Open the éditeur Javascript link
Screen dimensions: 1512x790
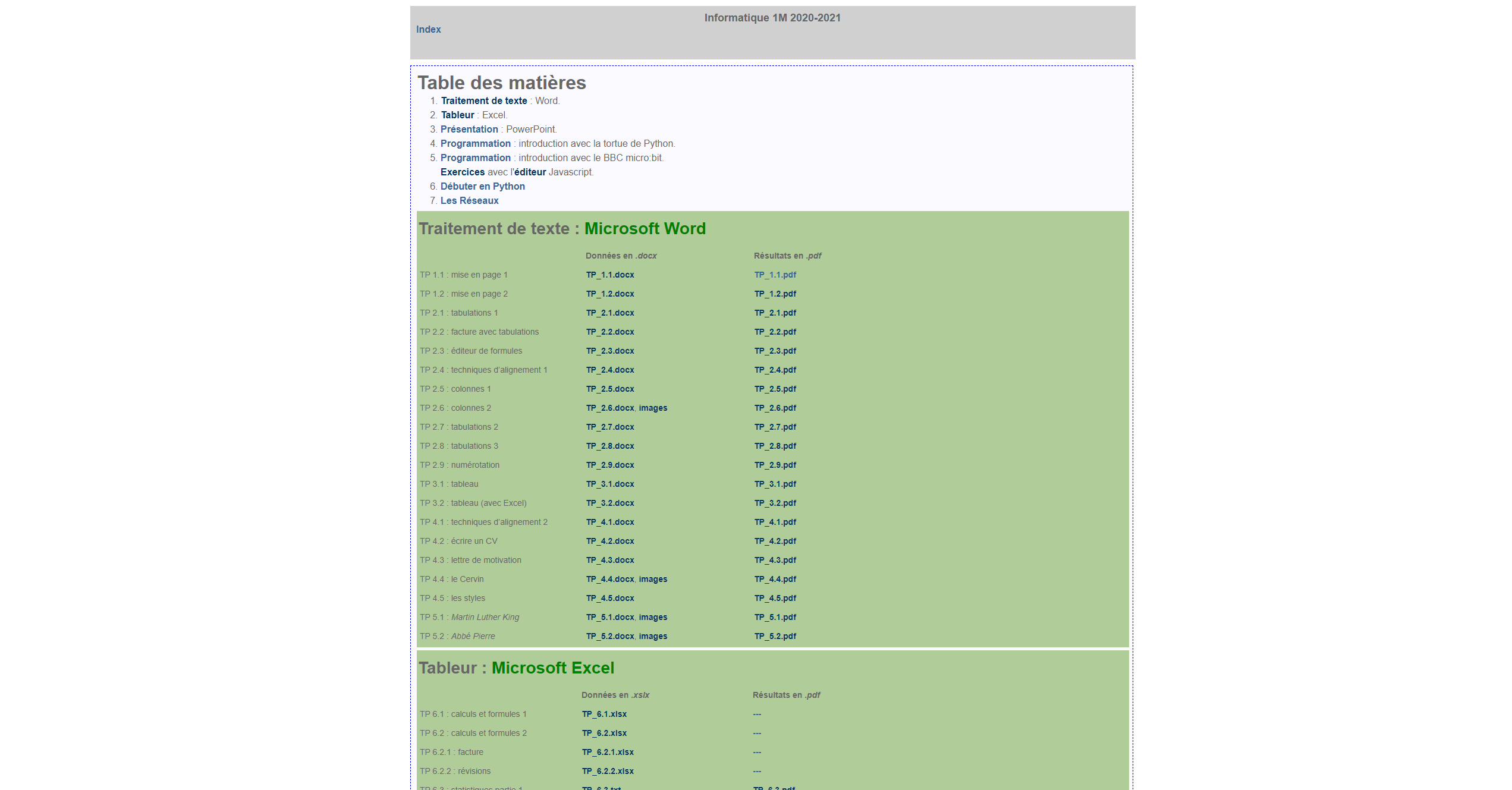point(530,172)
